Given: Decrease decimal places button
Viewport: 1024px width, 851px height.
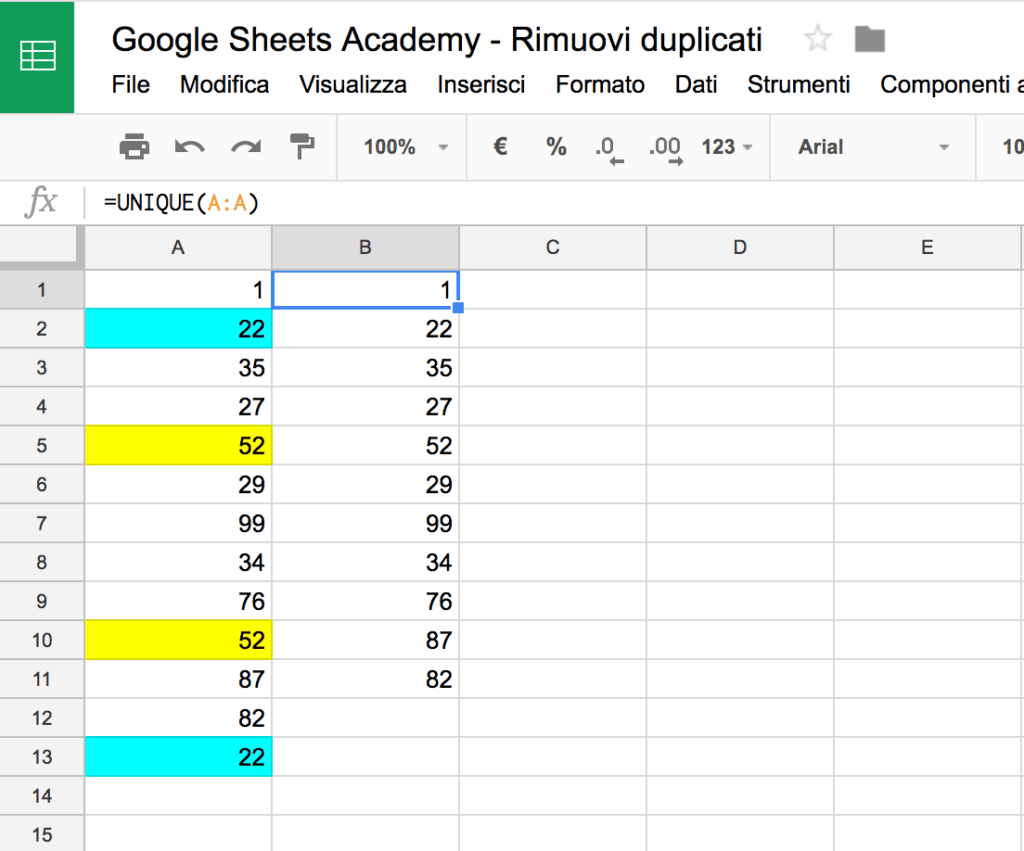Looking at the screenshot, I should pos(609,149).
